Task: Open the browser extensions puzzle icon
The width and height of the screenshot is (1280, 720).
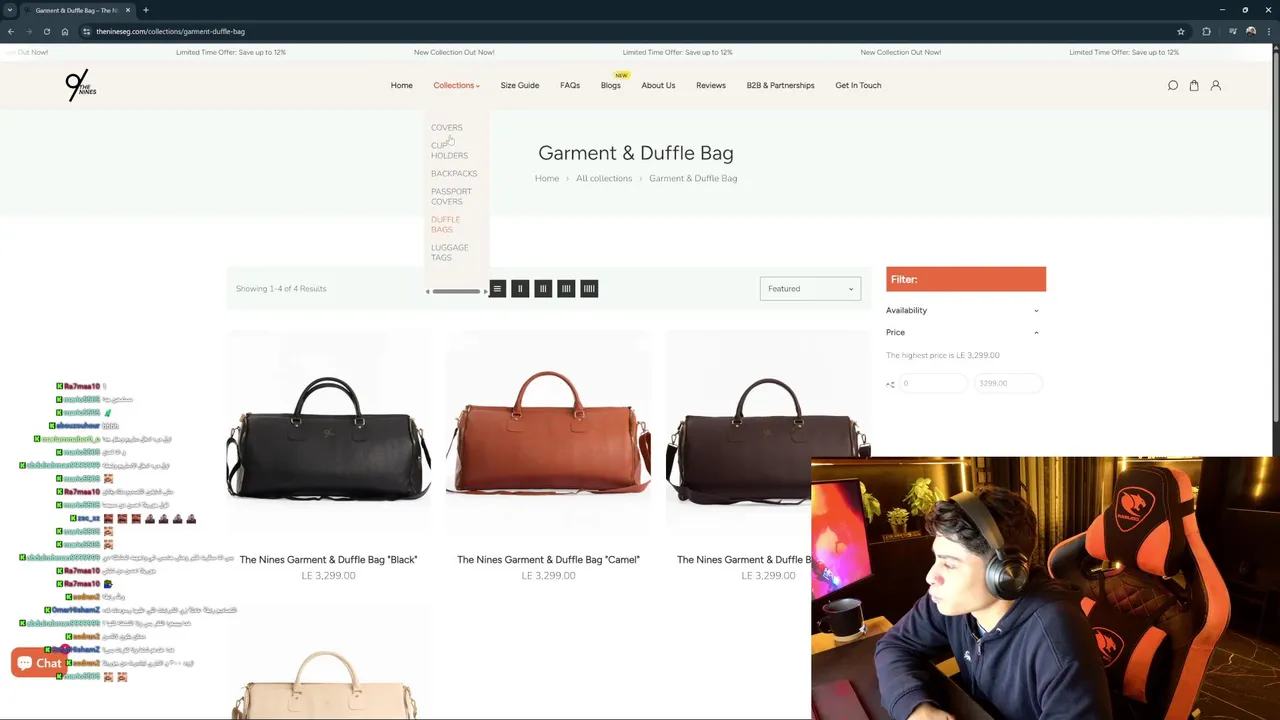Action: (1206, 31)
